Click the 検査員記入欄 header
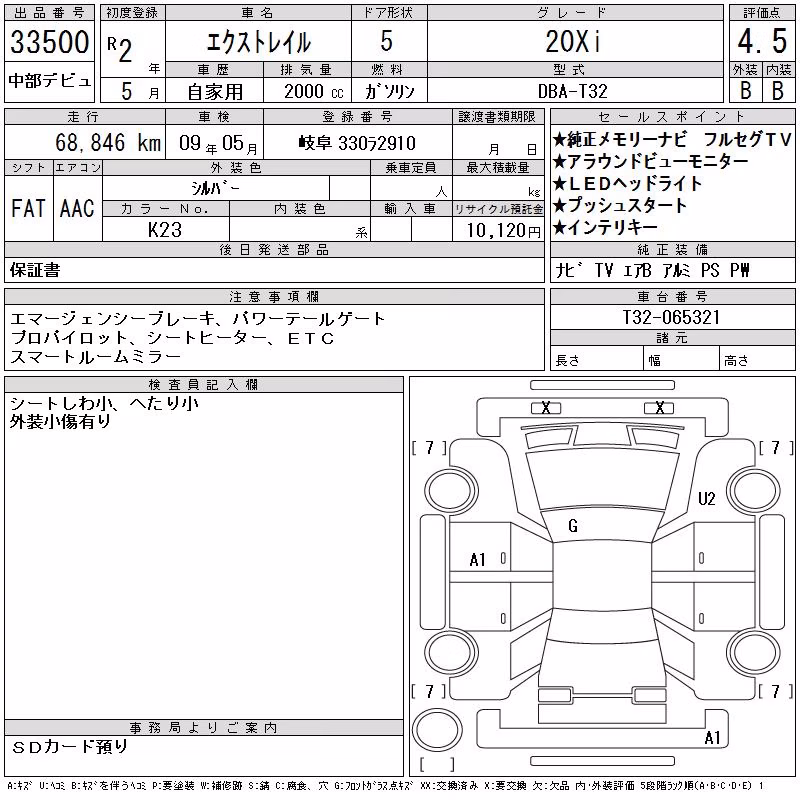Screen dimensions: 800x800 point(203,384)
